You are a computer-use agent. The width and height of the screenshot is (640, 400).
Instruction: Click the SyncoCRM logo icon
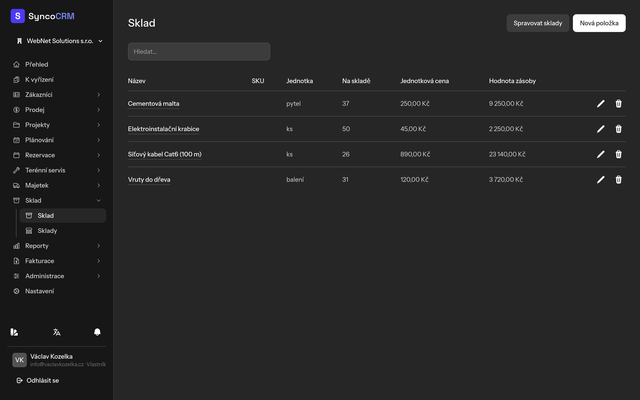(18, 16)
